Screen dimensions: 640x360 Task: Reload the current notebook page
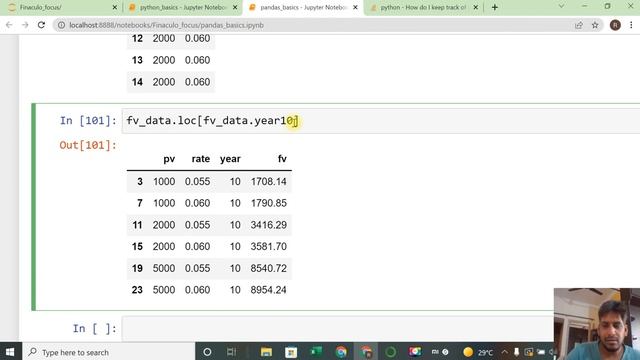[x=41, y=25]
